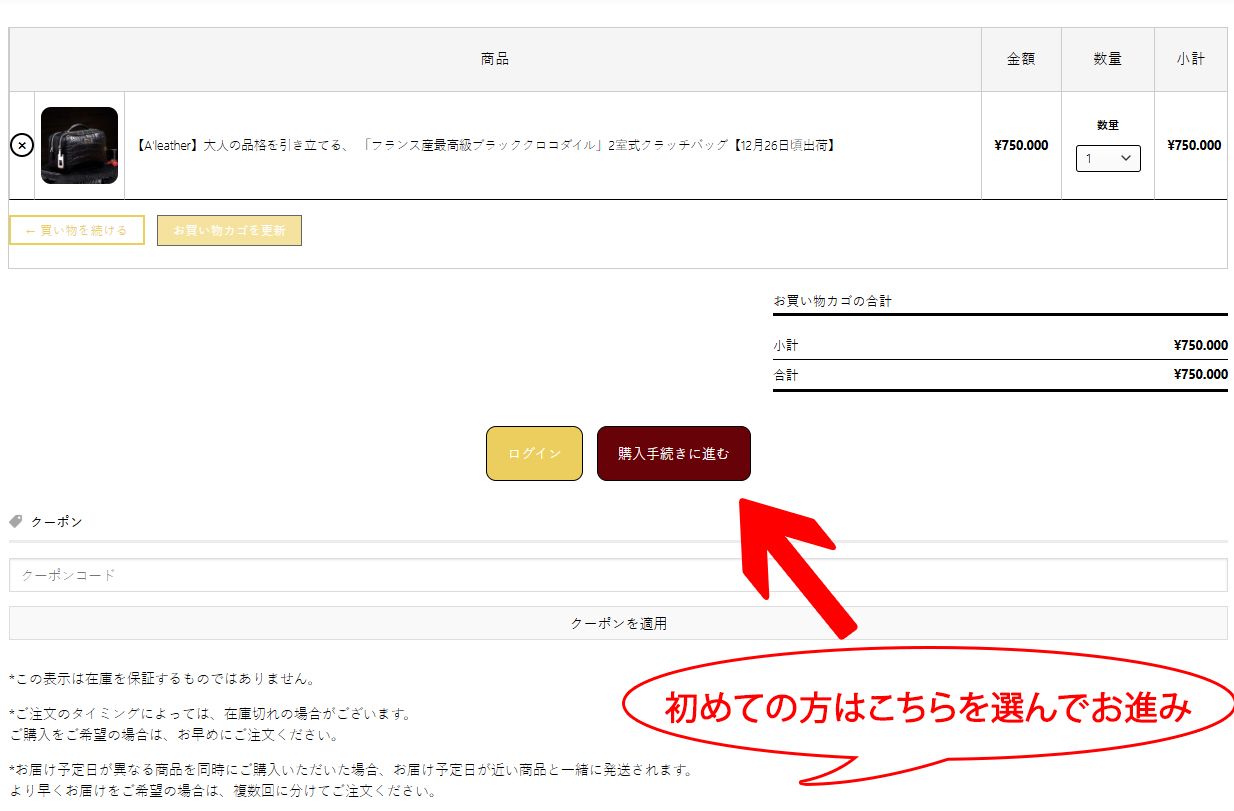
Task: Open the crocodile bag product thumbnail
Action: tap(79, 146)
